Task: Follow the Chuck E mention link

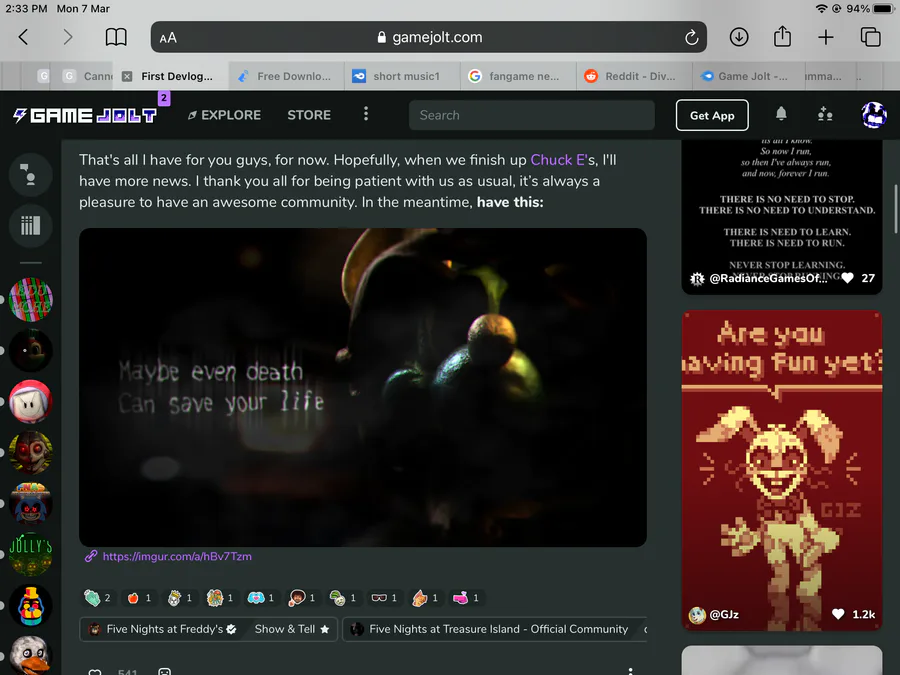Action: [x=557, y=160]
